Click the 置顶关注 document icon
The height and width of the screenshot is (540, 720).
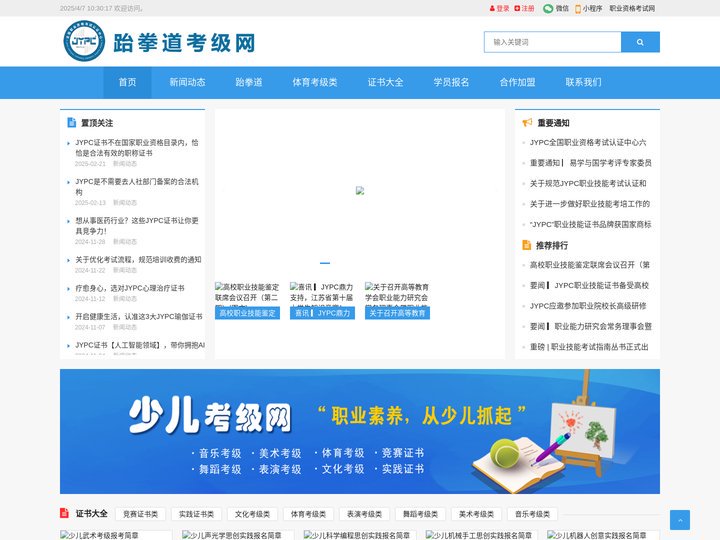(72, 123)
